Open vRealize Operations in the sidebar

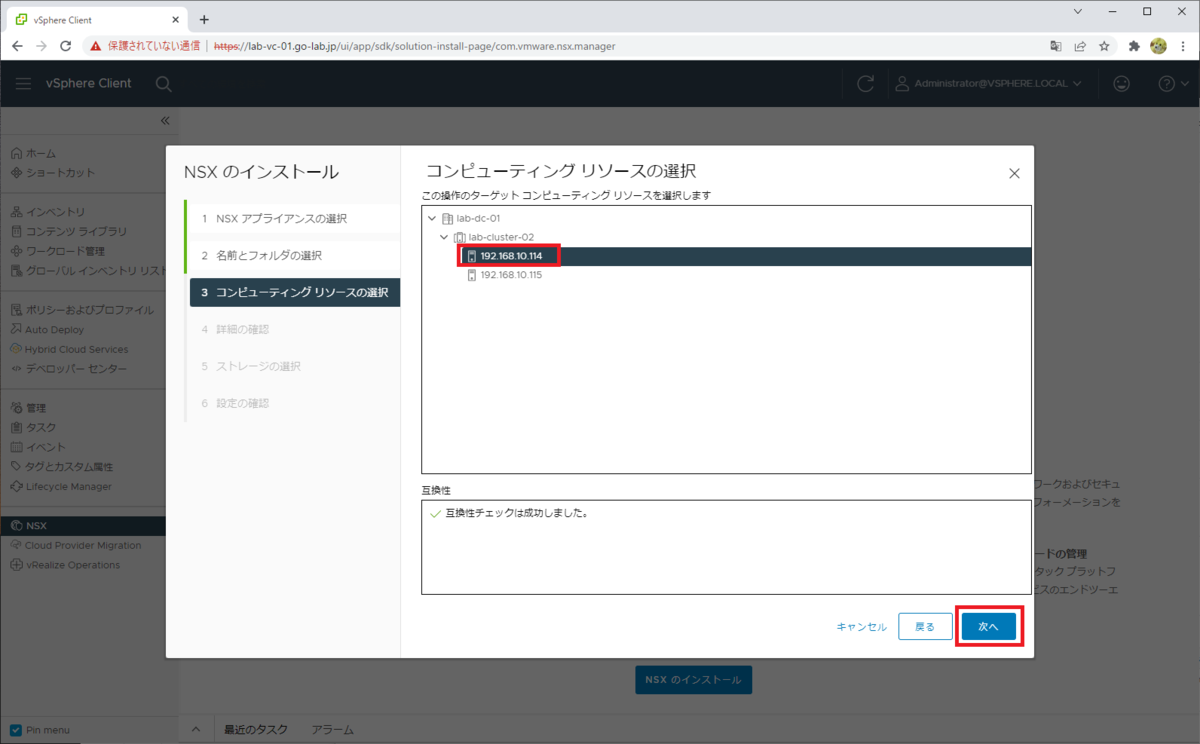[x=73, y=565]
